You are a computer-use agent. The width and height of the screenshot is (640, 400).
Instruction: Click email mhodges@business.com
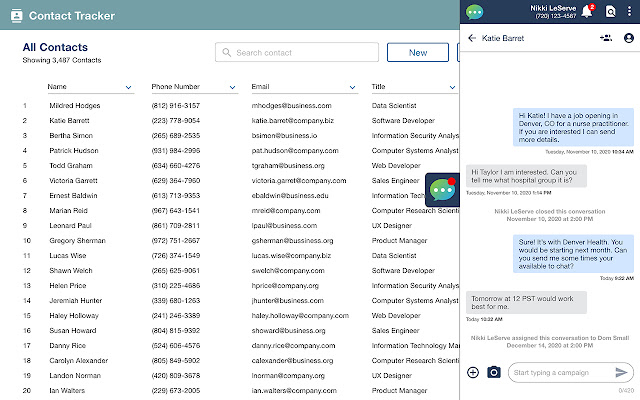click(290, 105)
